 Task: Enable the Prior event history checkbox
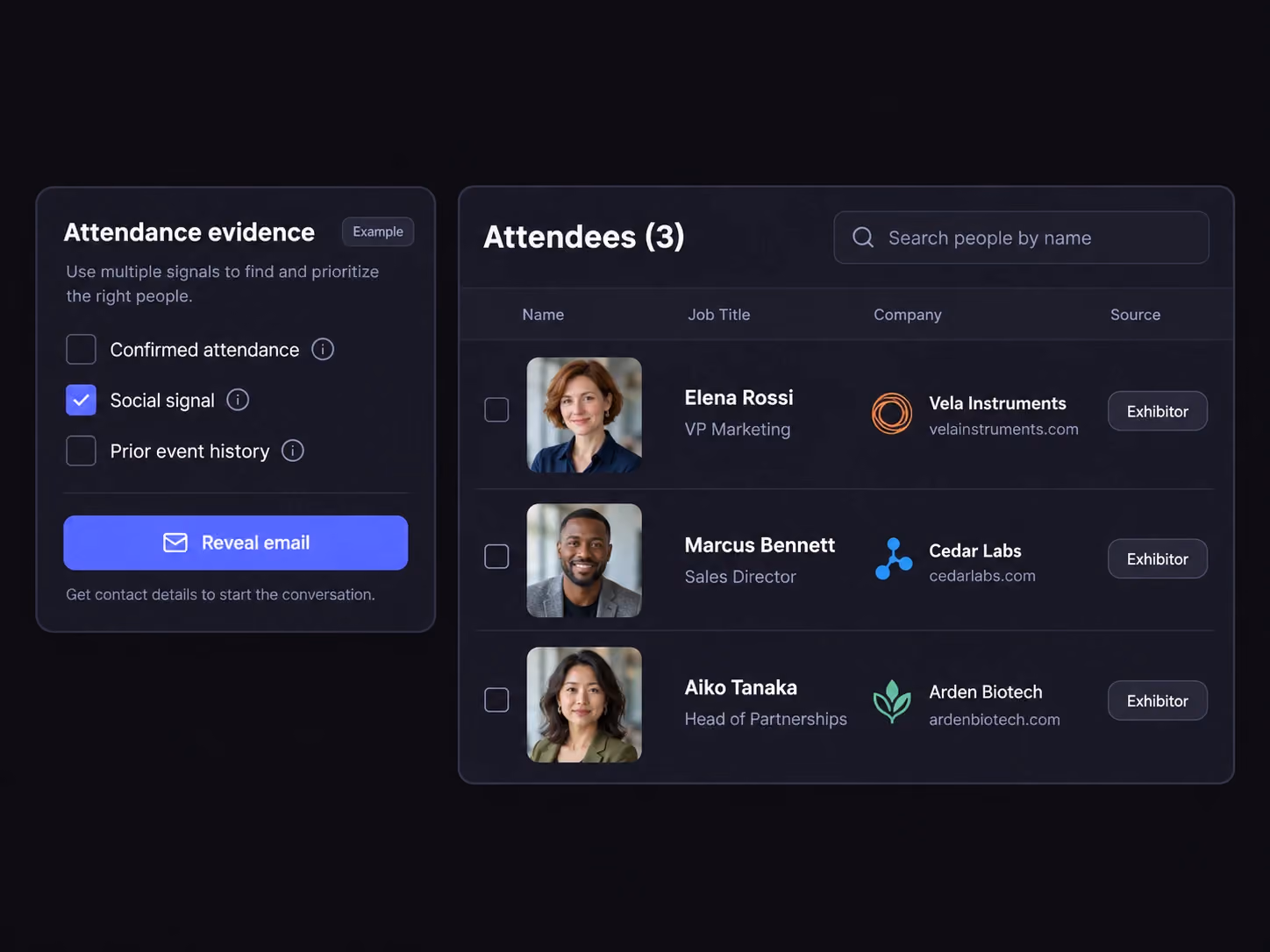tap(81, 451)
